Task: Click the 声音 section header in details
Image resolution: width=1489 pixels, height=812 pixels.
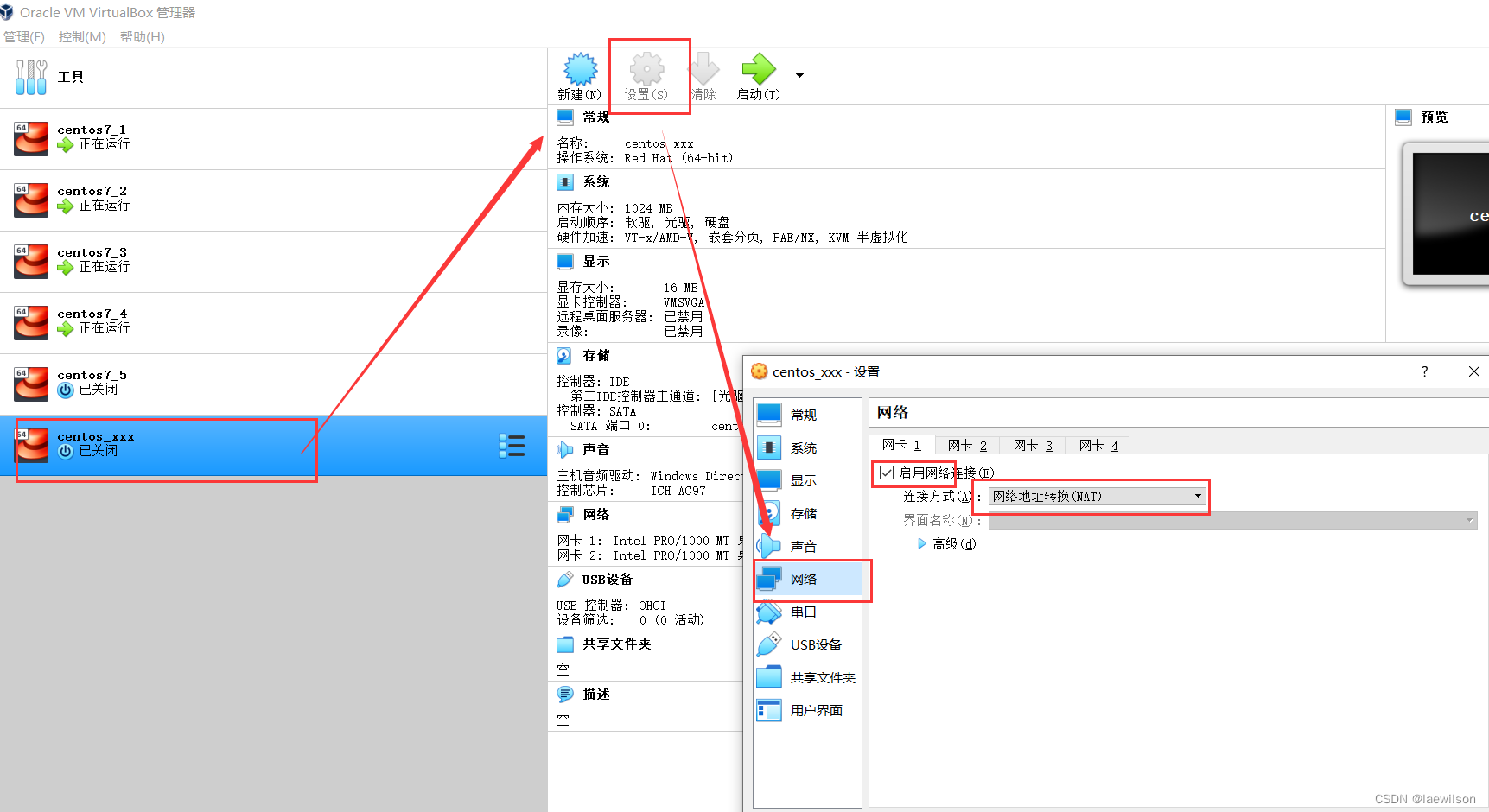Action: coord(596,449)
